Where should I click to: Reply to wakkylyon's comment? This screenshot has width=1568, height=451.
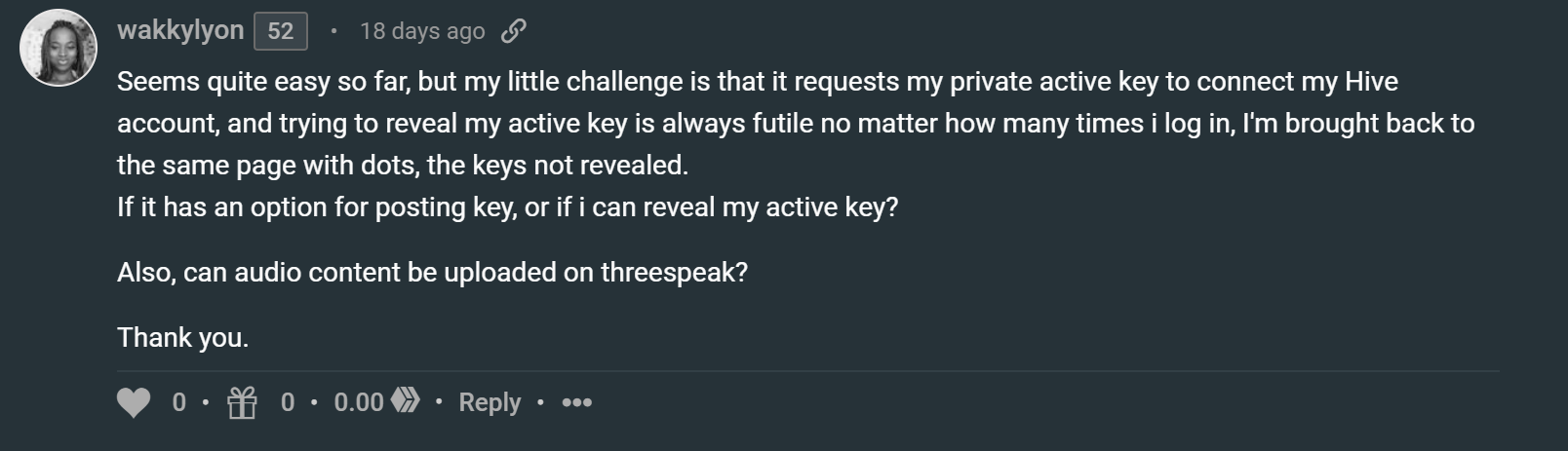tap(490, 402)
